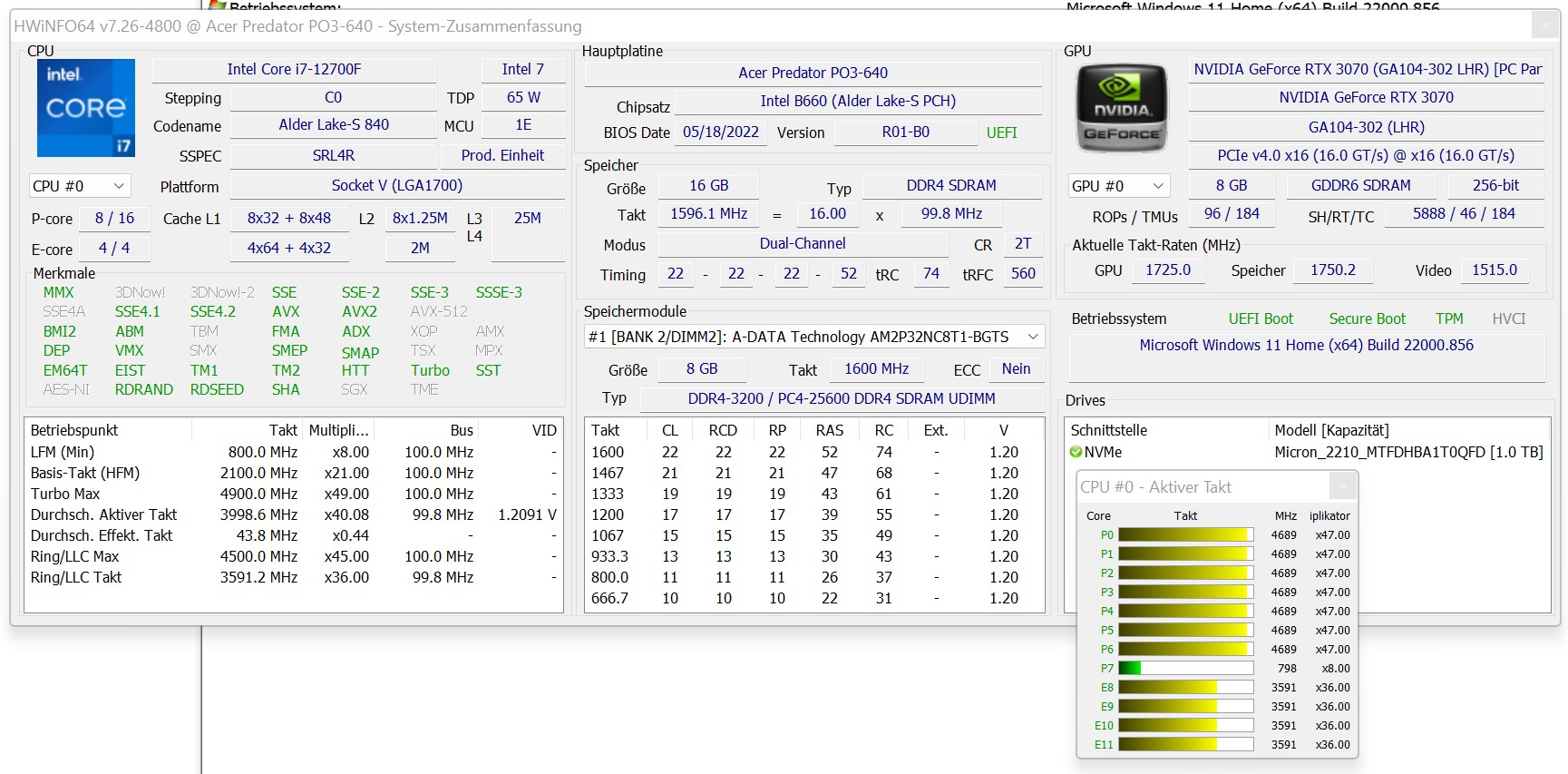Click the tRFC value 560

tap(1023, 274)
